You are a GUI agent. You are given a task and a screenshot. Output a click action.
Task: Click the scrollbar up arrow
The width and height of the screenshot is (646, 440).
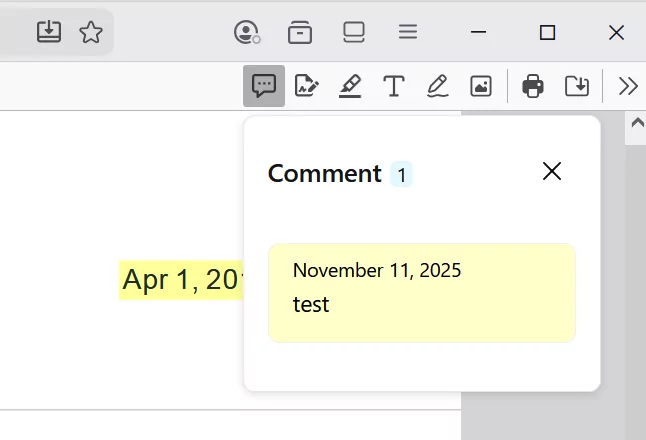635,125
